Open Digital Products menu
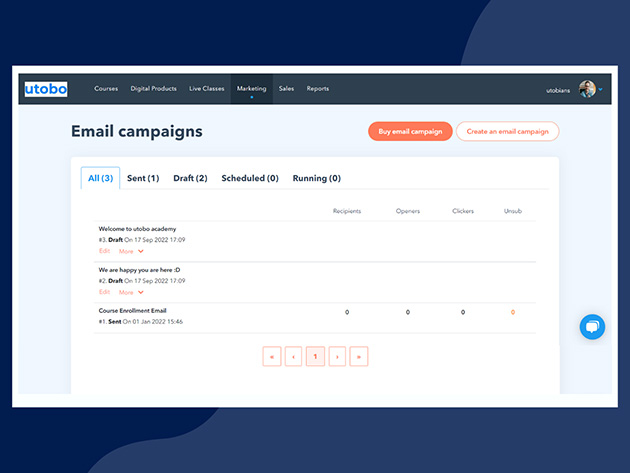 (153, 88)
